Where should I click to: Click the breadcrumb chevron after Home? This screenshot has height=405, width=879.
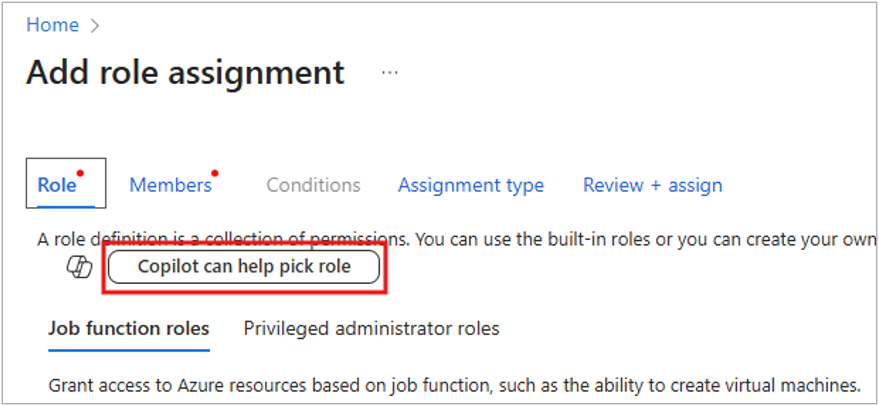pyautogui.click(x=95, y=26)
